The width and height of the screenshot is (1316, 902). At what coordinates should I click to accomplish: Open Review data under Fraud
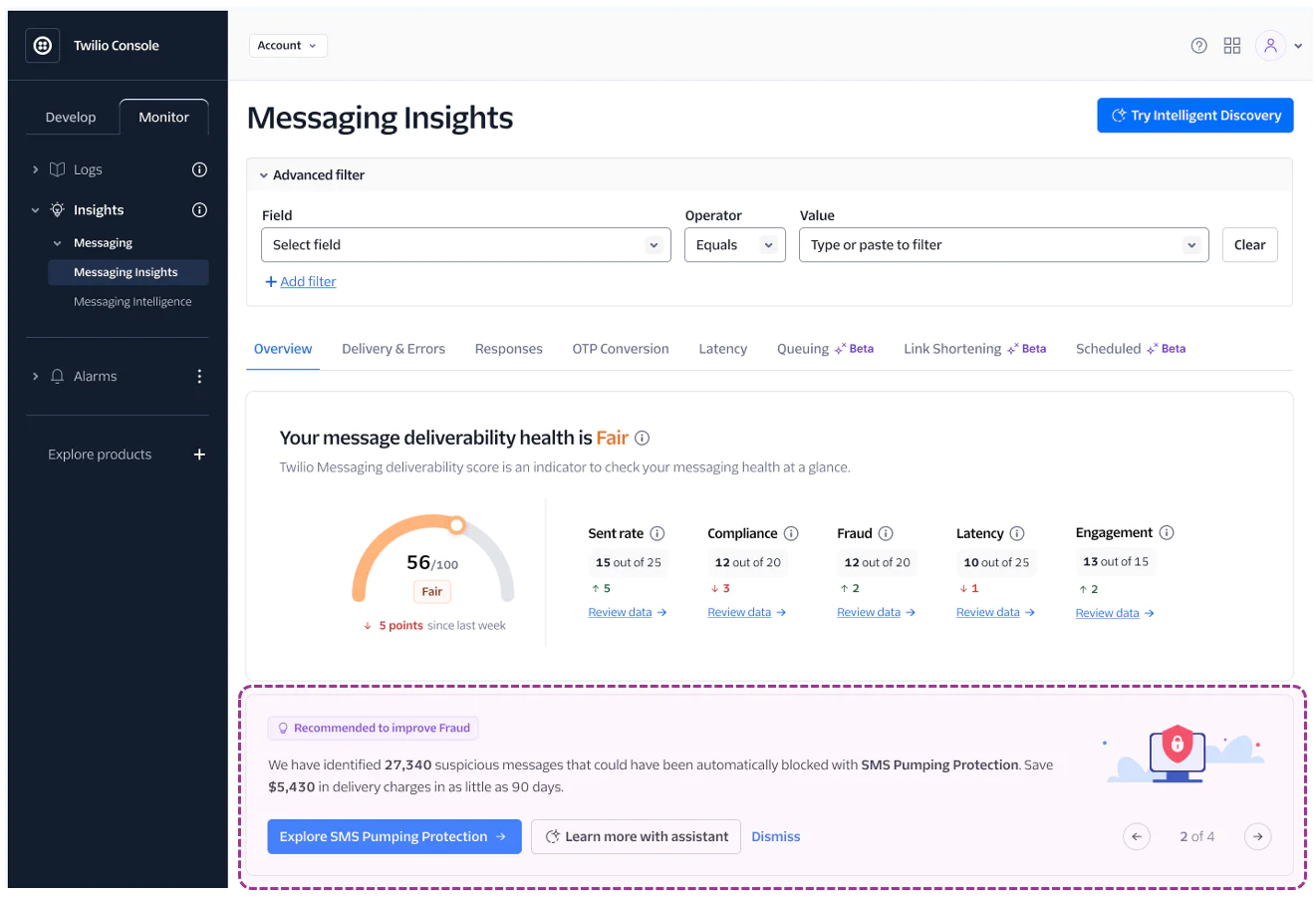tap(877, 613)
